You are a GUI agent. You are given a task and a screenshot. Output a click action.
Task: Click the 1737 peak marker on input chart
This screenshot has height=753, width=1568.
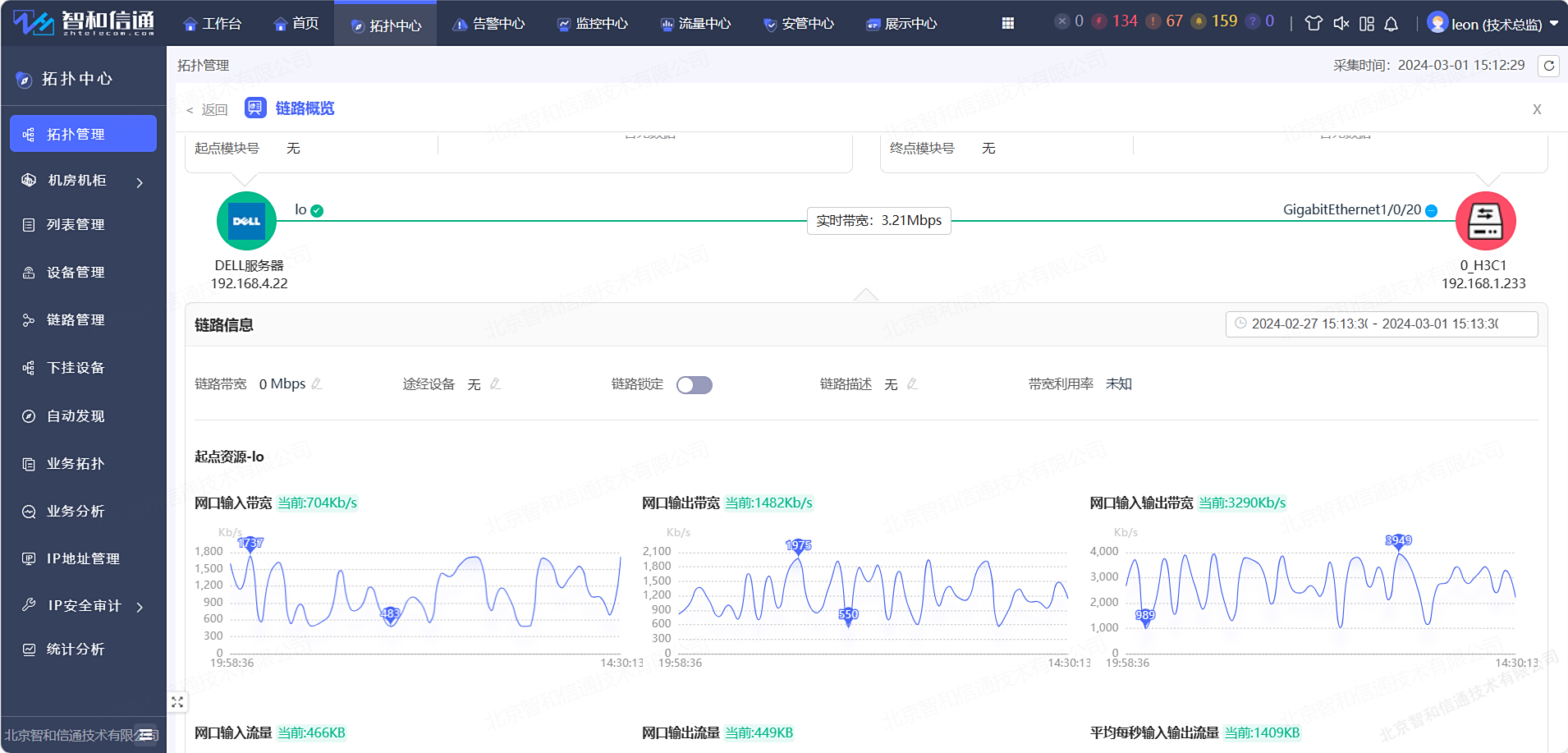(x=250, y=544)
